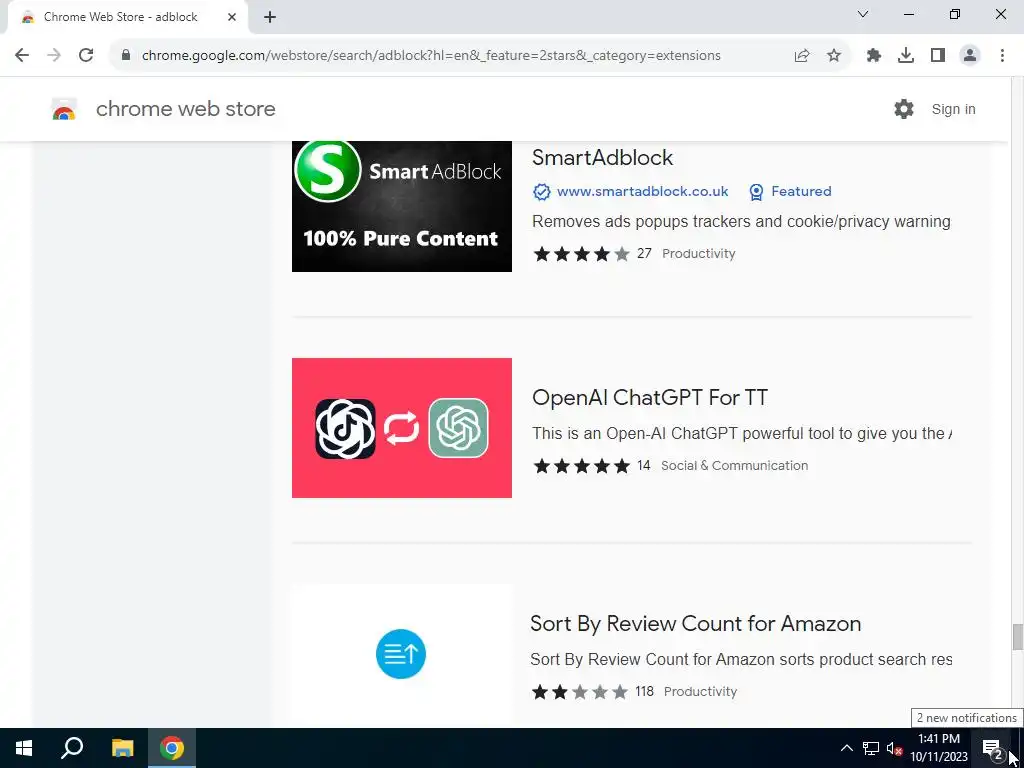Click the verified publisher badge icon

pos(541,191)
